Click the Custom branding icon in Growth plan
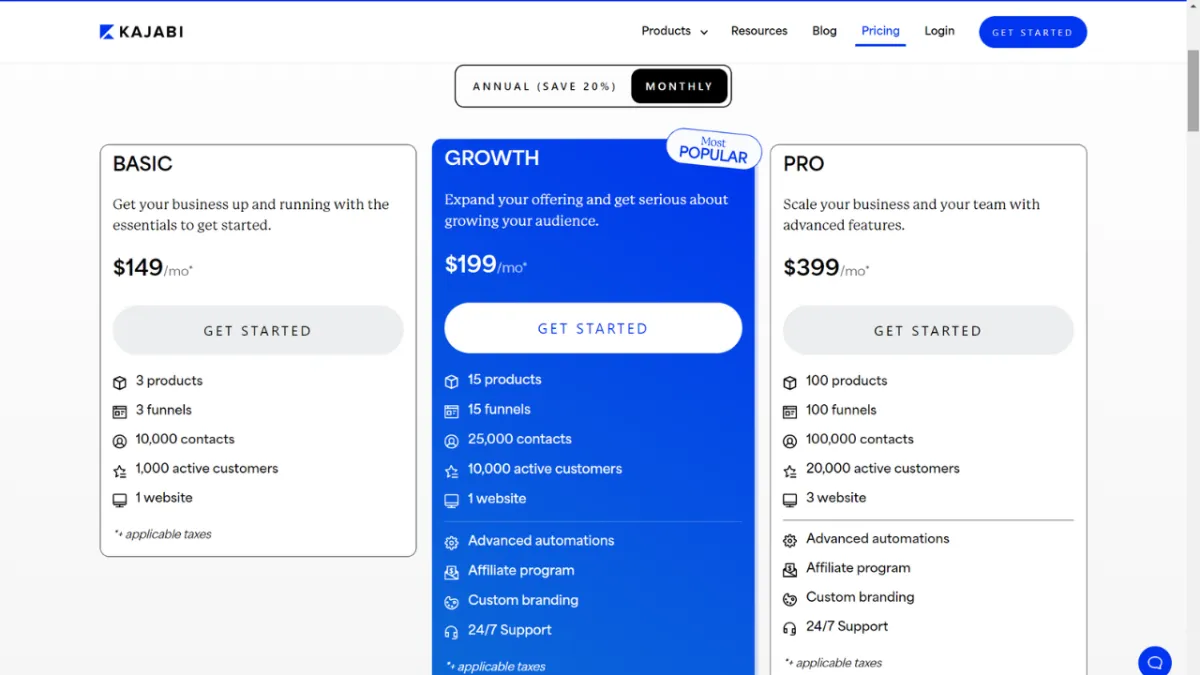The width and height of the screenshot is (1200, 675). tap(451, 601)
